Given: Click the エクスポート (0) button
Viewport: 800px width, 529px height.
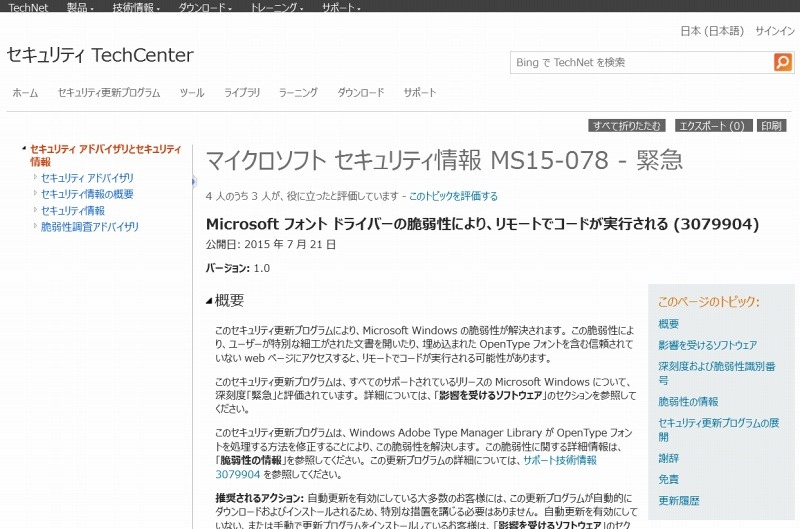Looking at the screenshot, I should point(713,125).
